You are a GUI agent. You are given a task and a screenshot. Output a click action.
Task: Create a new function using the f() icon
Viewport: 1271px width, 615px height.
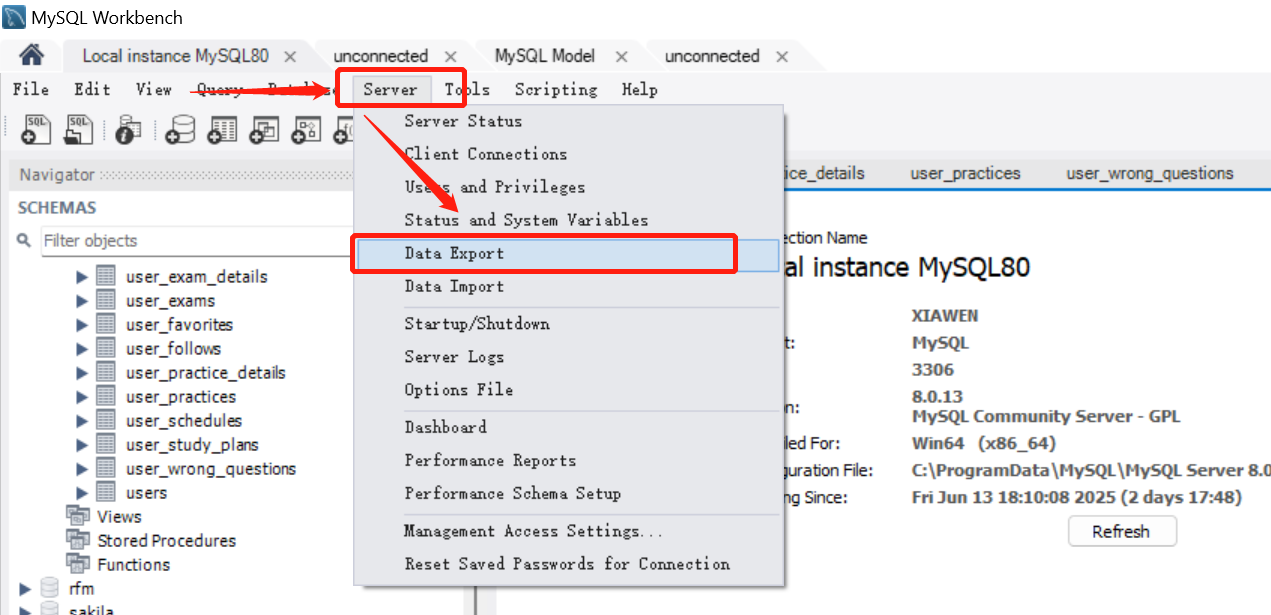point(343,130)
